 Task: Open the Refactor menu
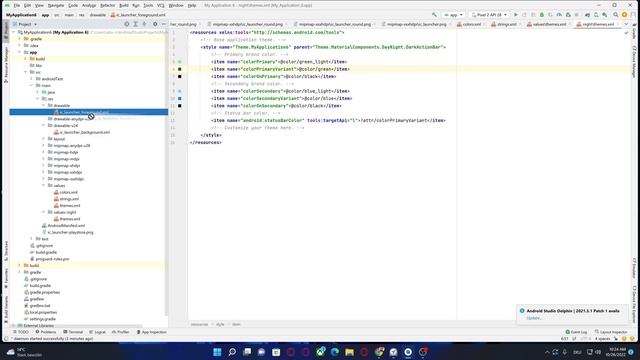point(107,5)
